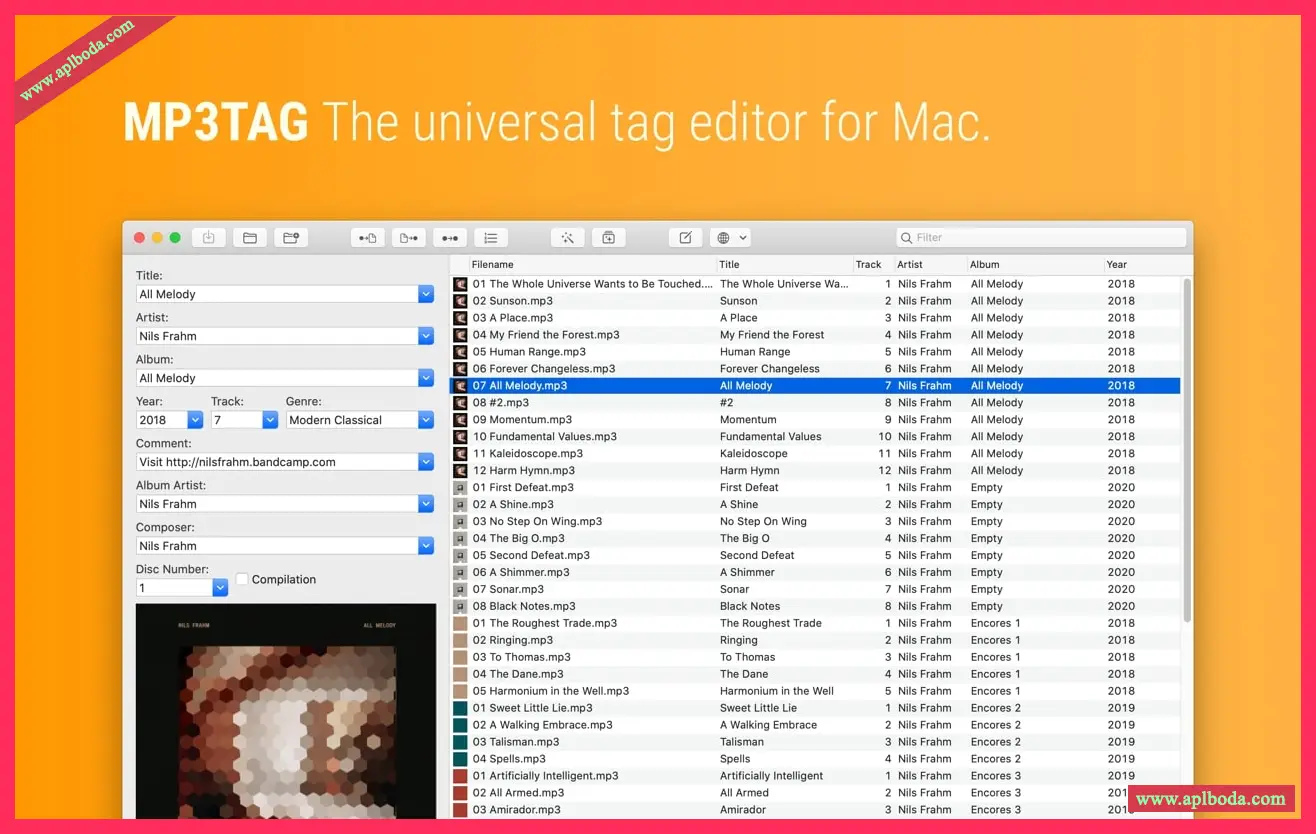Click cover icon of 05 Harmonium in the Well.mp3
Screen dimensions: 1316x834
[x=460, y=691]
